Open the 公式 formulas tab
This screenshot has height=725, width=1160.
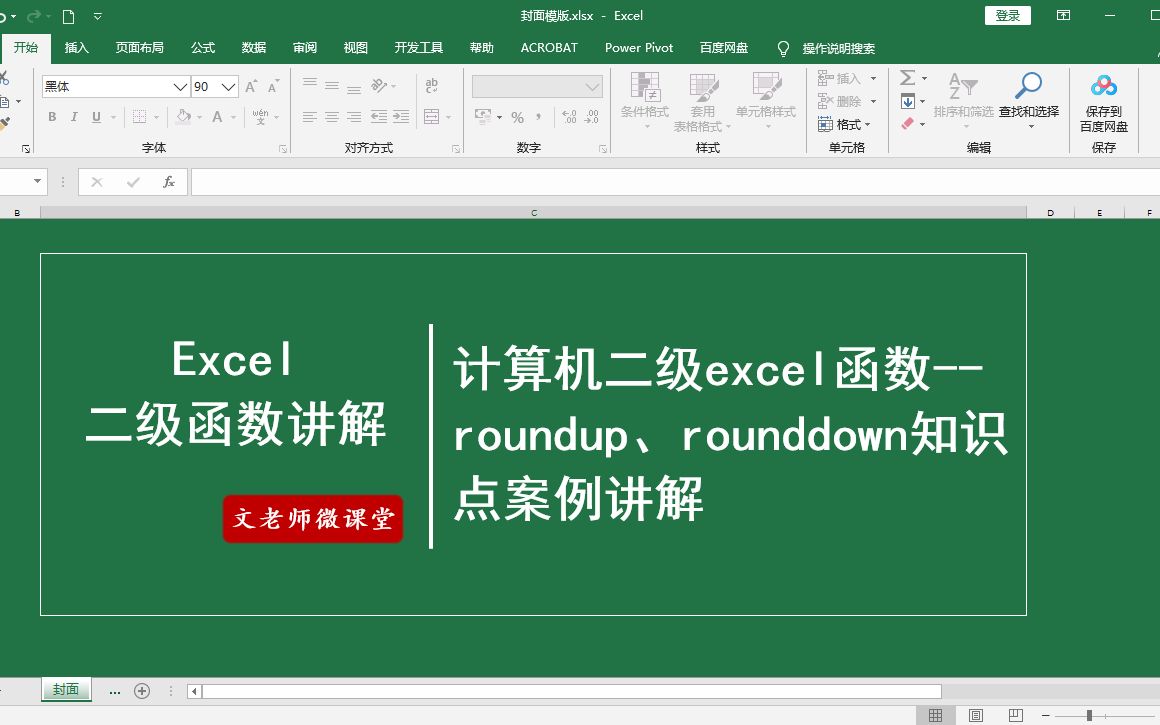click(x=202, y=47)
